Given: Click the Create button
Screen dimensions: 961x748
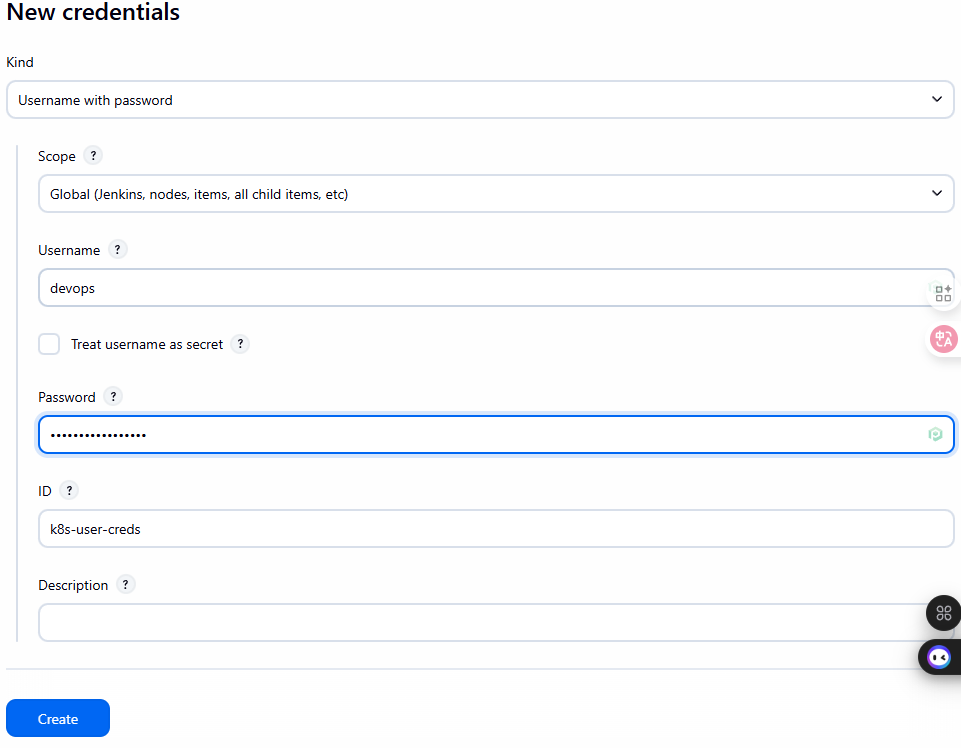Looking at the screenshot, I should pyautogui.click(x=58, y=718).
